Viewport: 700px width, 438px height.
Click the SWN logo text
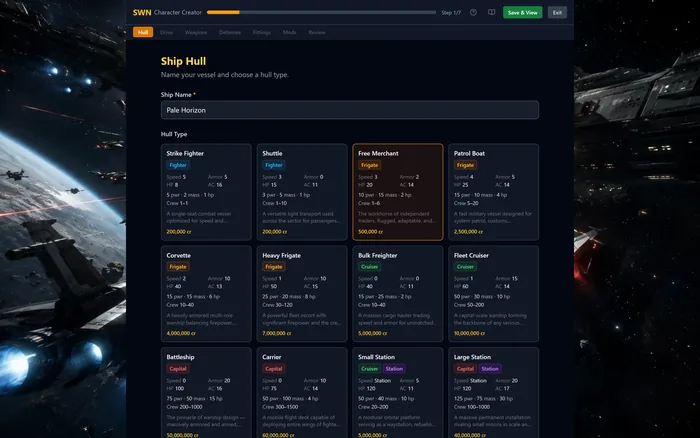(142, 13)
